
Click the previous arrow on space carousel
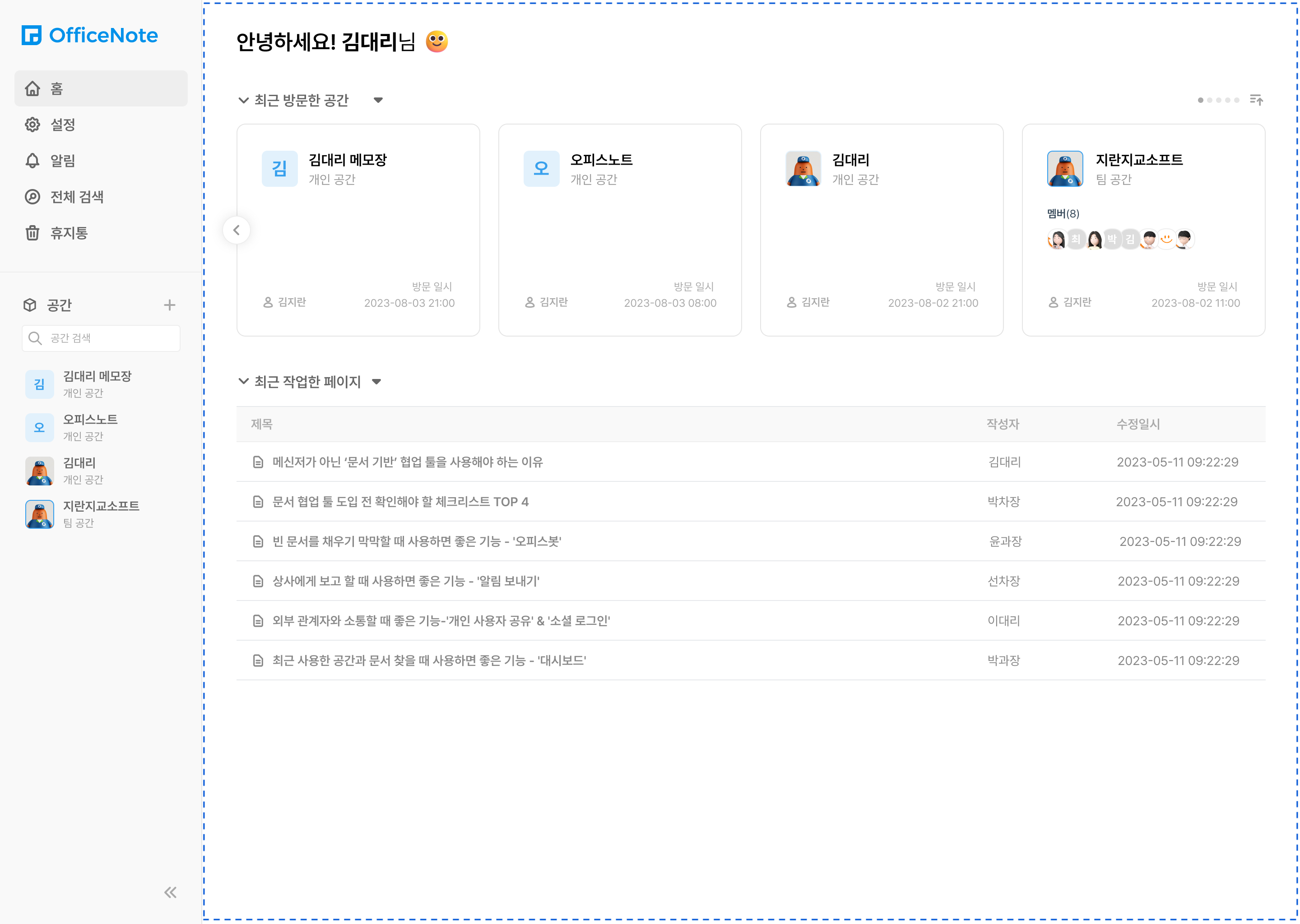236,231
